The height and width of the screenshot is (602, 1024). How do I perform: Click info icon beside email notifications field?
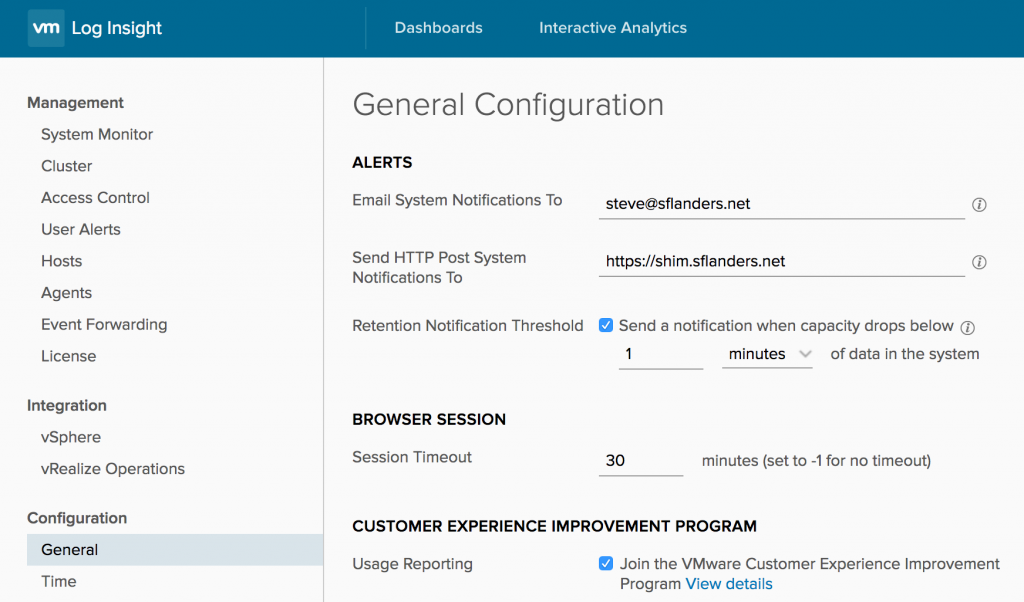(x=979, y=205)
